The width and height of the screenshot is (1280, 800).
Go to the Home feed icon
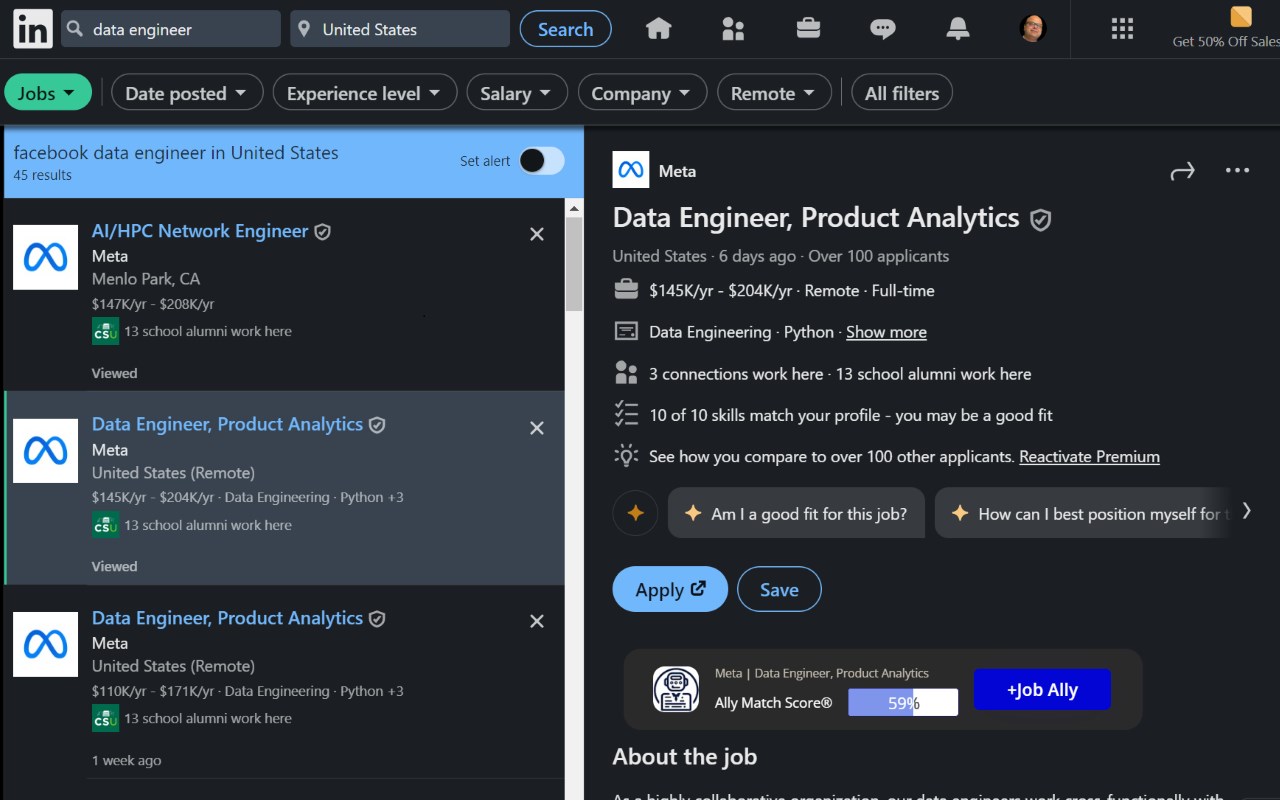[x=658, y=29]
